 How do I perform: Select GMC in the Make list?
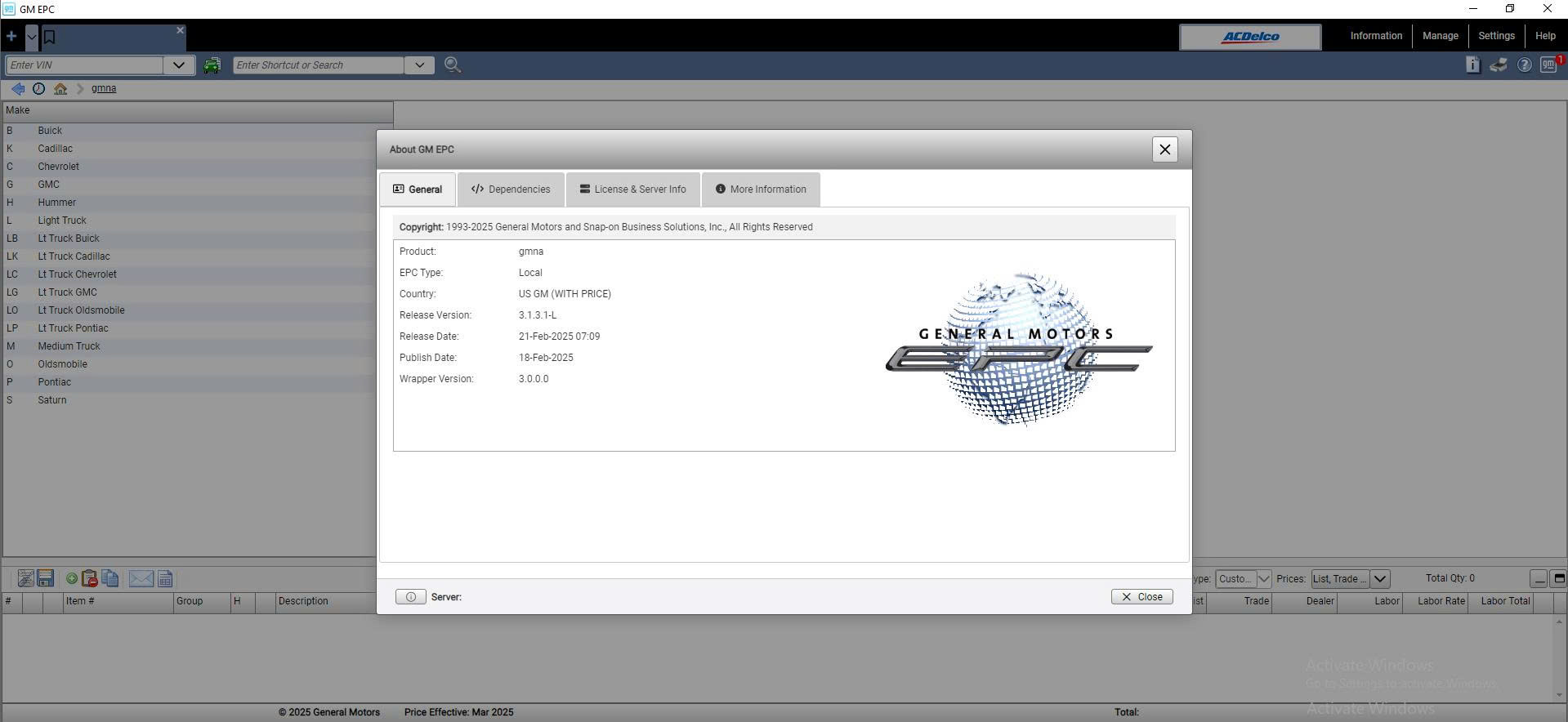pyautogui.click(x=190, y=185)
